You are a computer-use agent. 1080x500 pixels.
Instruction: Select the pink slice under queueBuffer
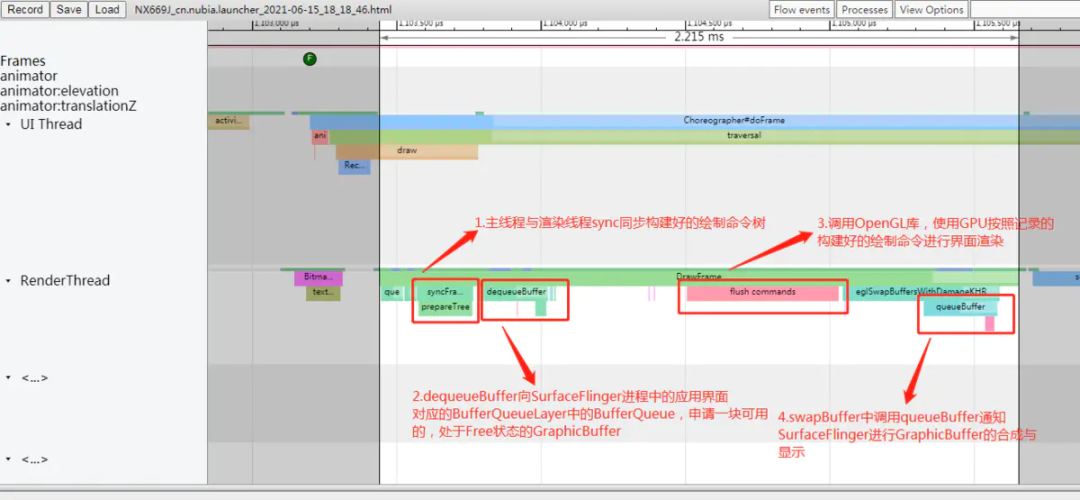click(x=990, y=323)
